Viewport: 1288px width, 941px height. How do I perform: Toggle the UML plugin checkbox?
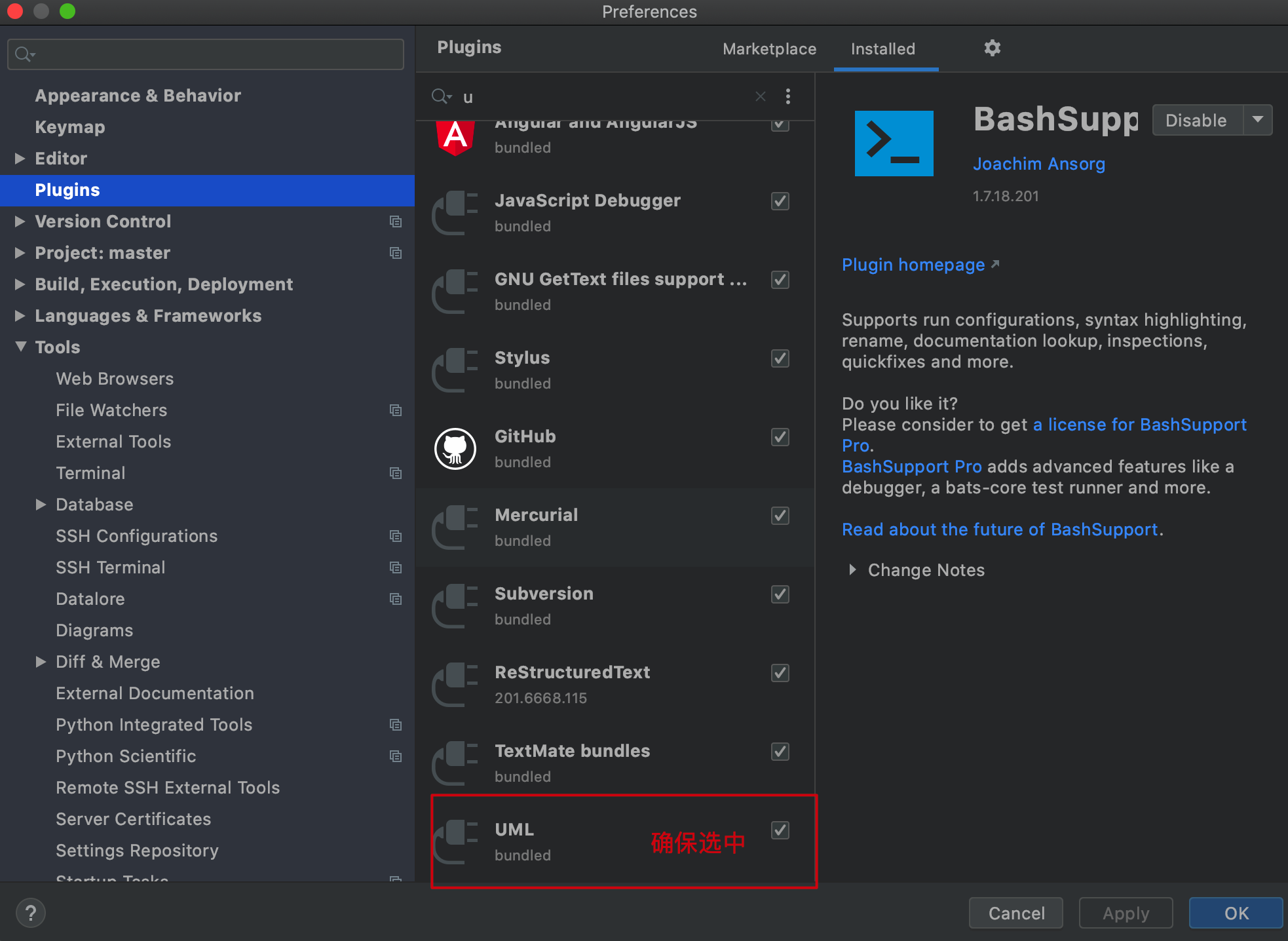click(780, 830)
